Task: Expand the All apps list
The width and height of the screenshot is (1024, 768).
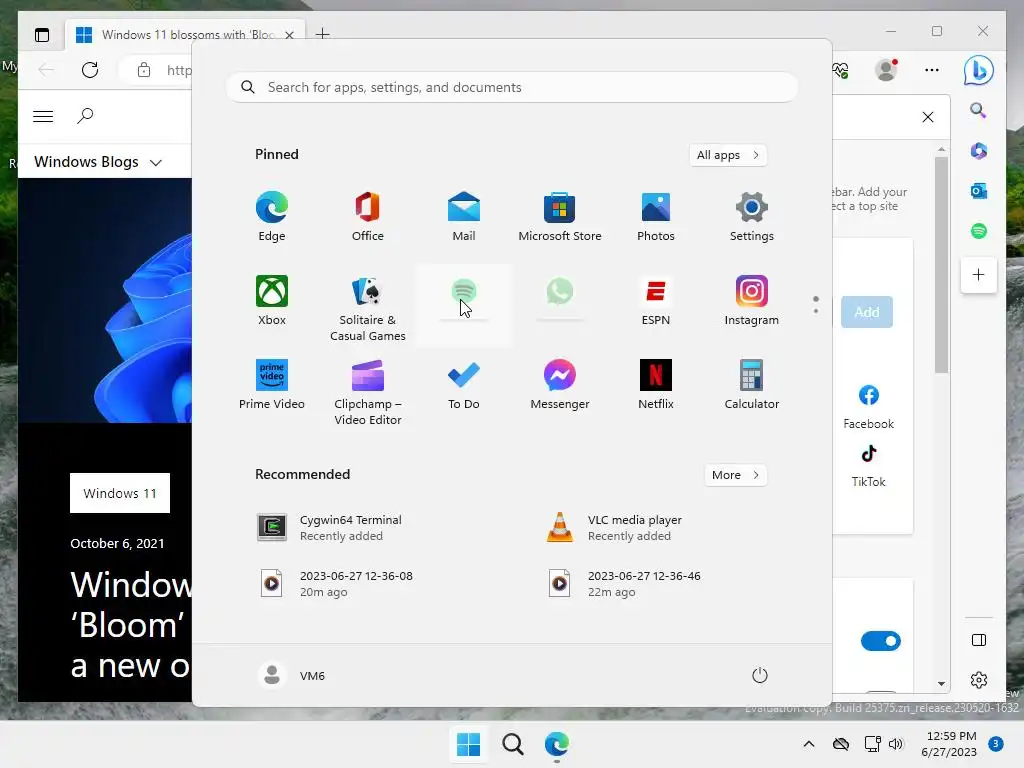Action: tap(728, 155)
